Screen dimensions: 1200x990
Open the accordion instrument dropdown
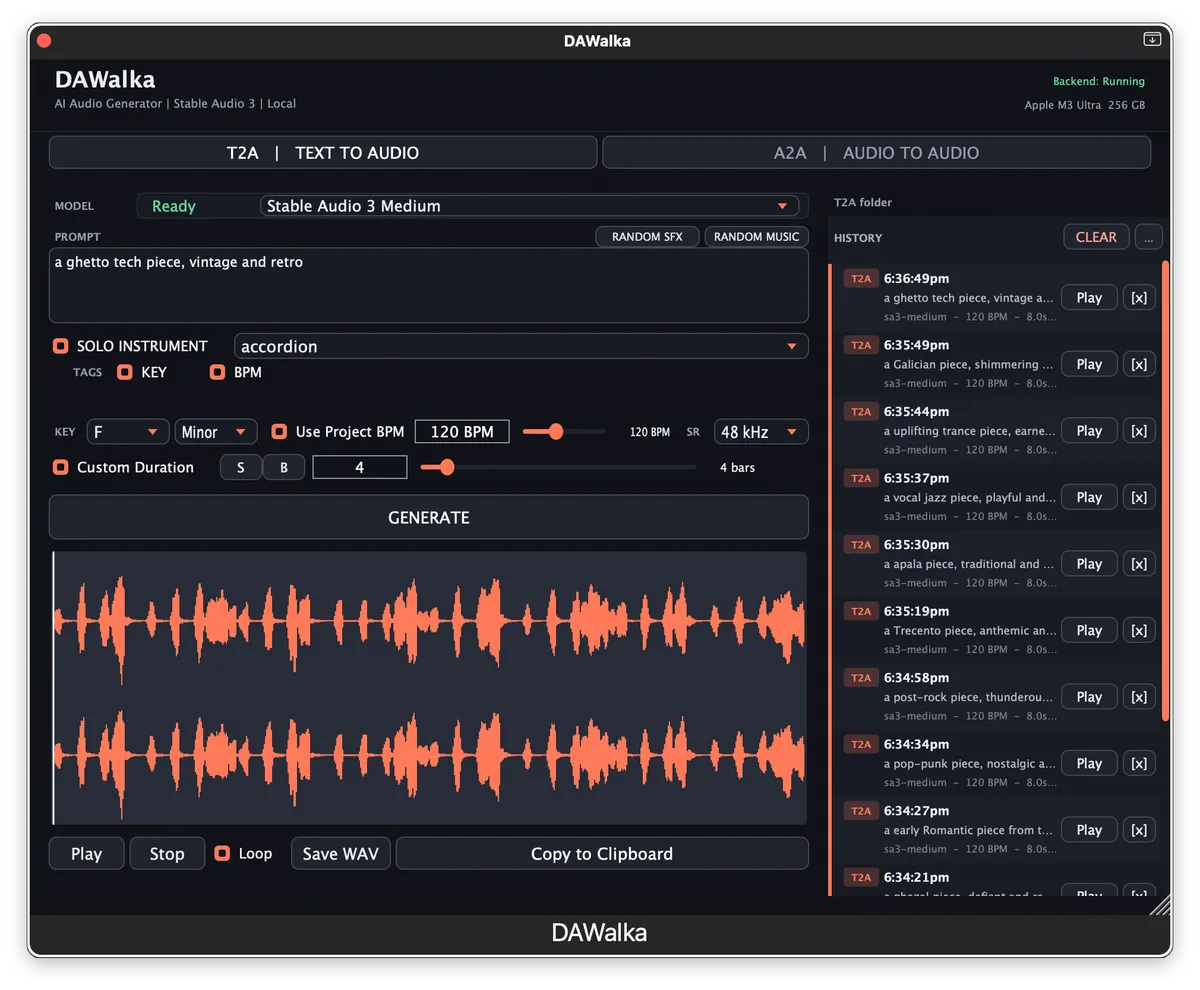(x=521, y=346)
